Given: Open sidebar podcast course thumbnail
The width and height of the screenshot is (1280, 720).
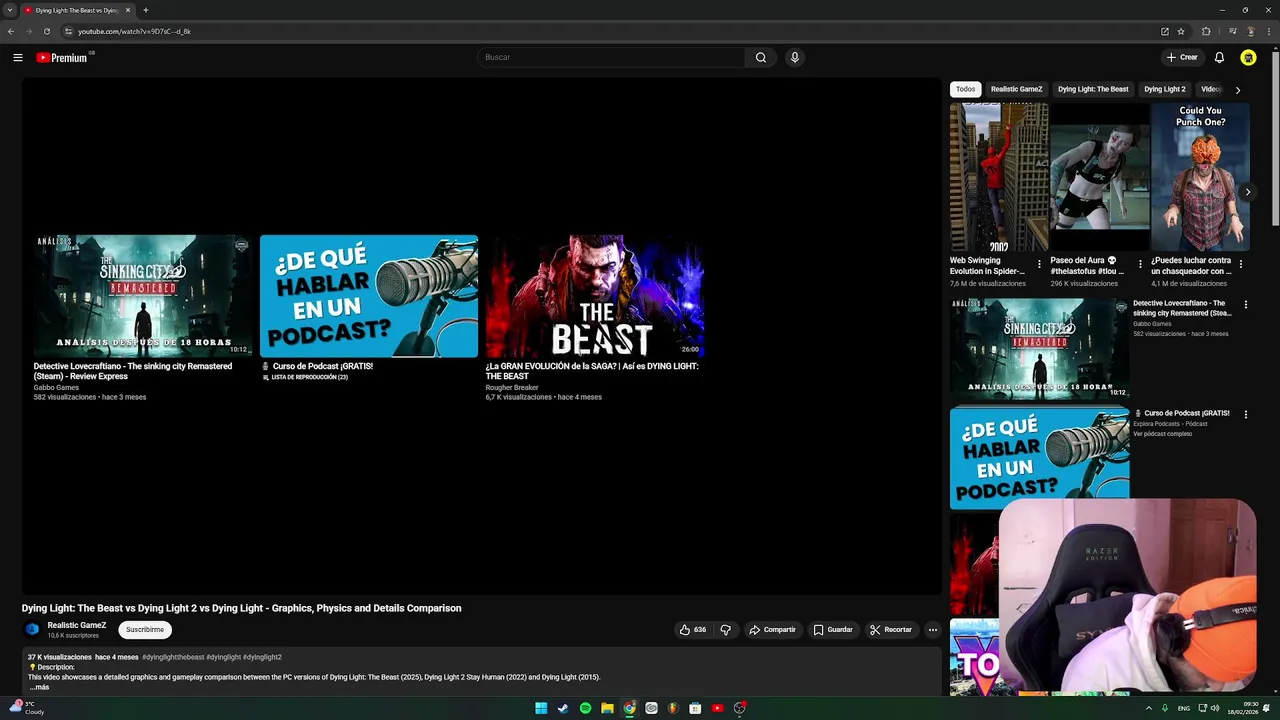Looking at the screenshot, I should point(1039,457).
